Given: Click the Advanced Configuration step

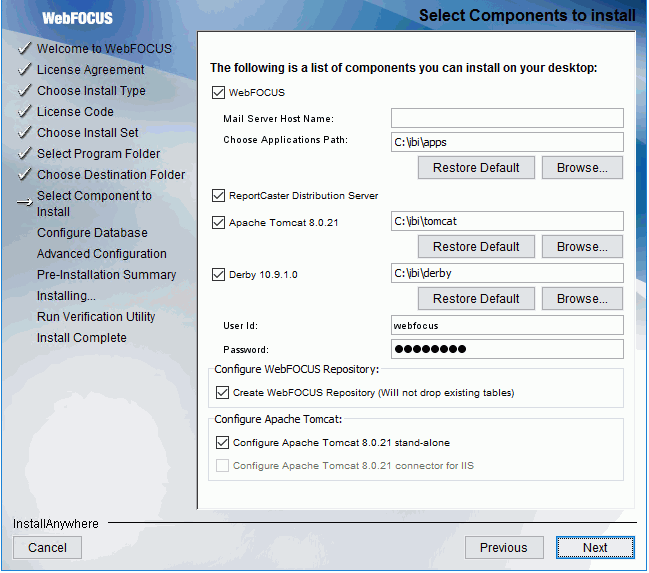Looking at the screenshot, I should point(102,253).
